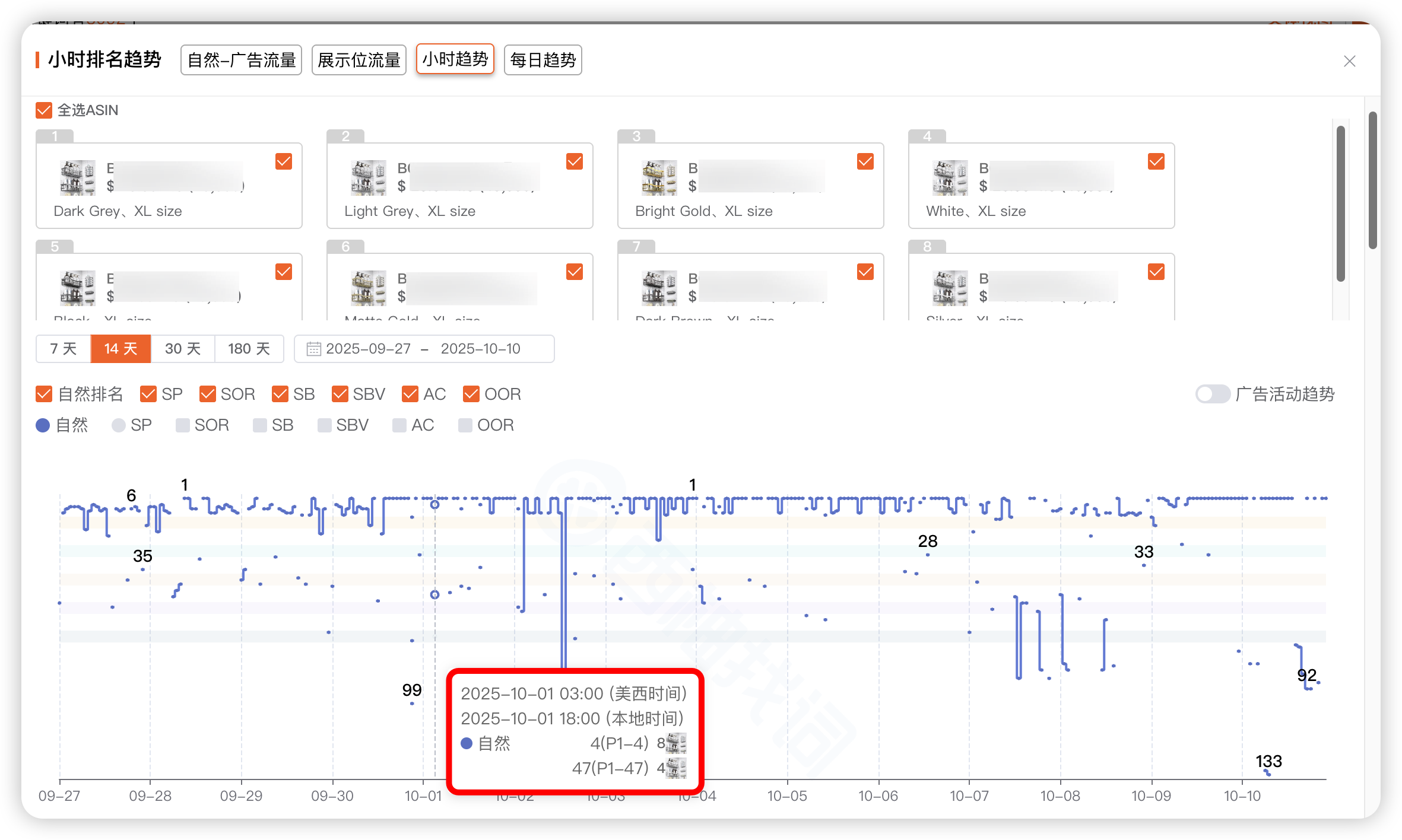
Task: Open the date range picker field
Action: tap(424, 349)
